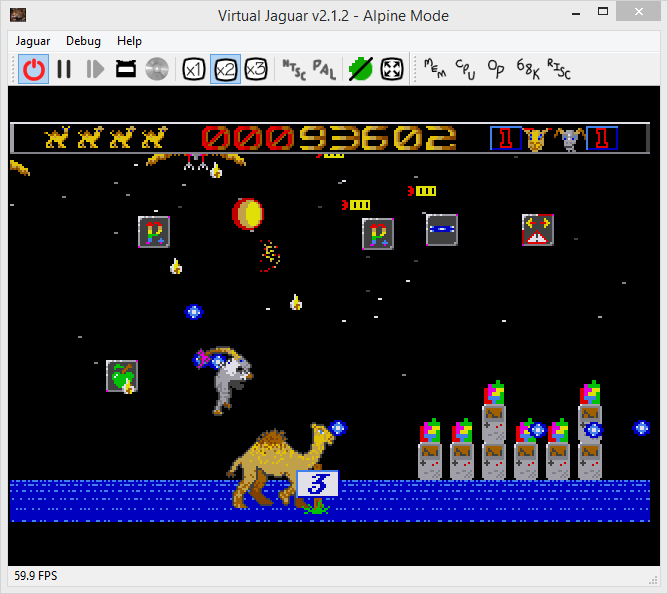
Task: Insert a cartridge with the cartridge icon
Action: click(126, 69)
